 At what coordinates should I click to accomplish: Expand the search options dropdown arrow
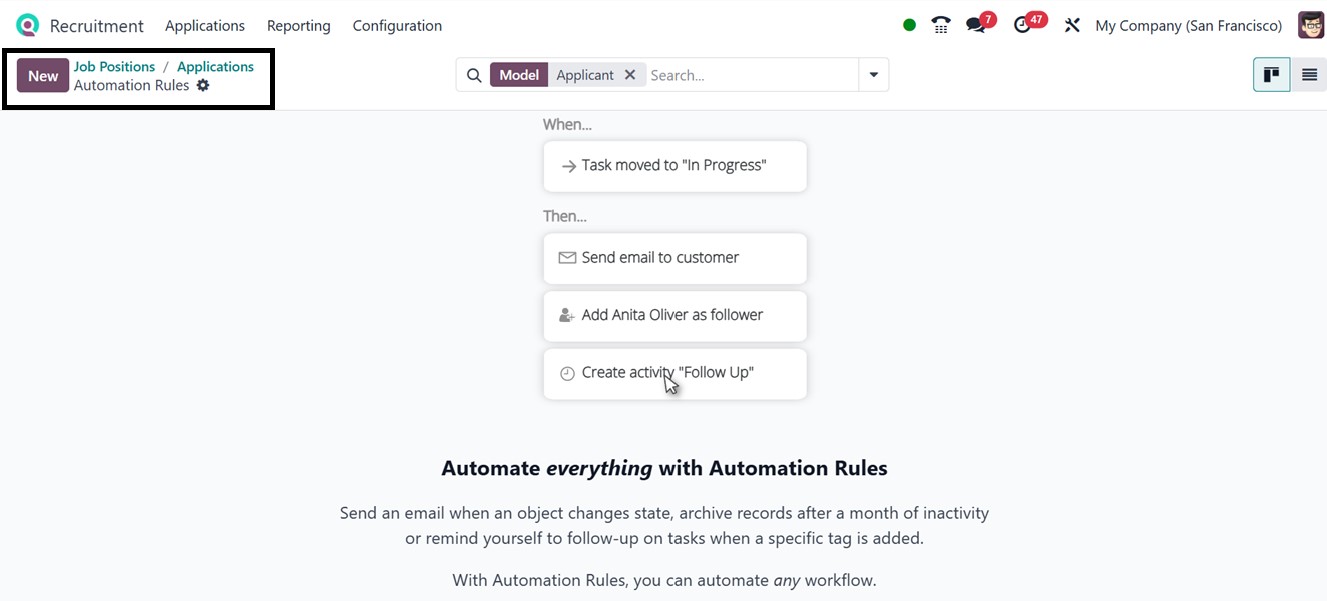(873, 75)
